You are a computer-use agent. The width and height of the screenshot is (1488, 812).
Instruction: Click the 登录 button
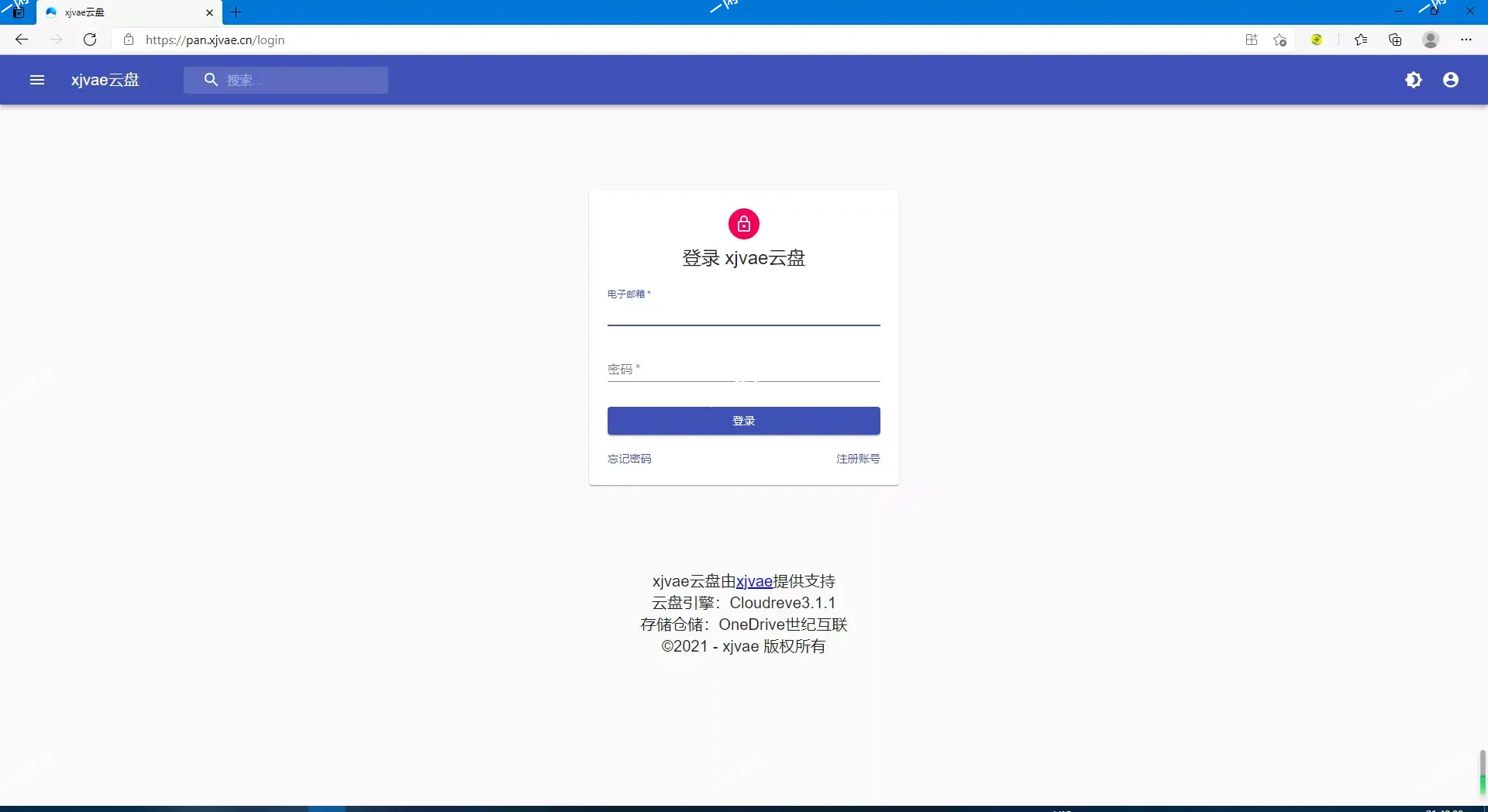[743, 421]
